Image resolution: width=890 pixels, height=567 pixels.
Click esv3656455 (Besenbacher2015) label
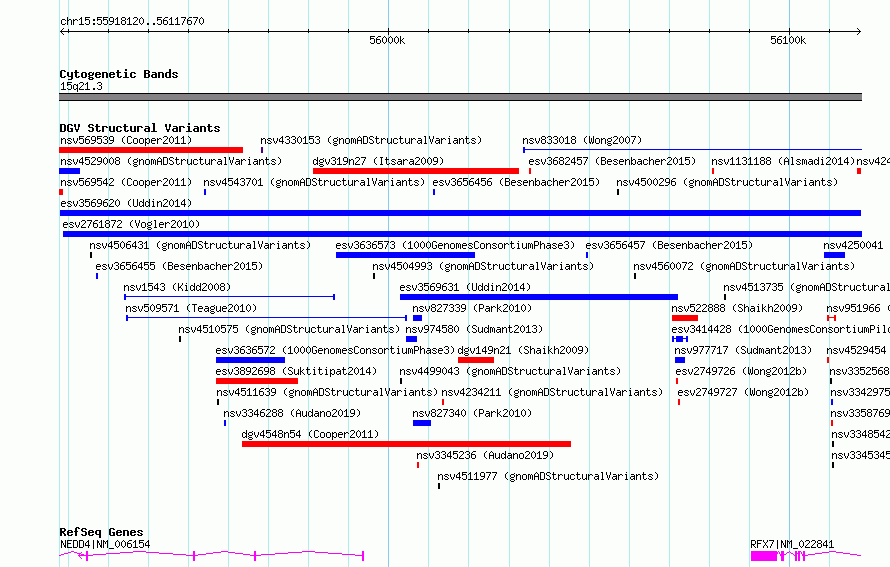pyautogui.click(x=179, y=266)
